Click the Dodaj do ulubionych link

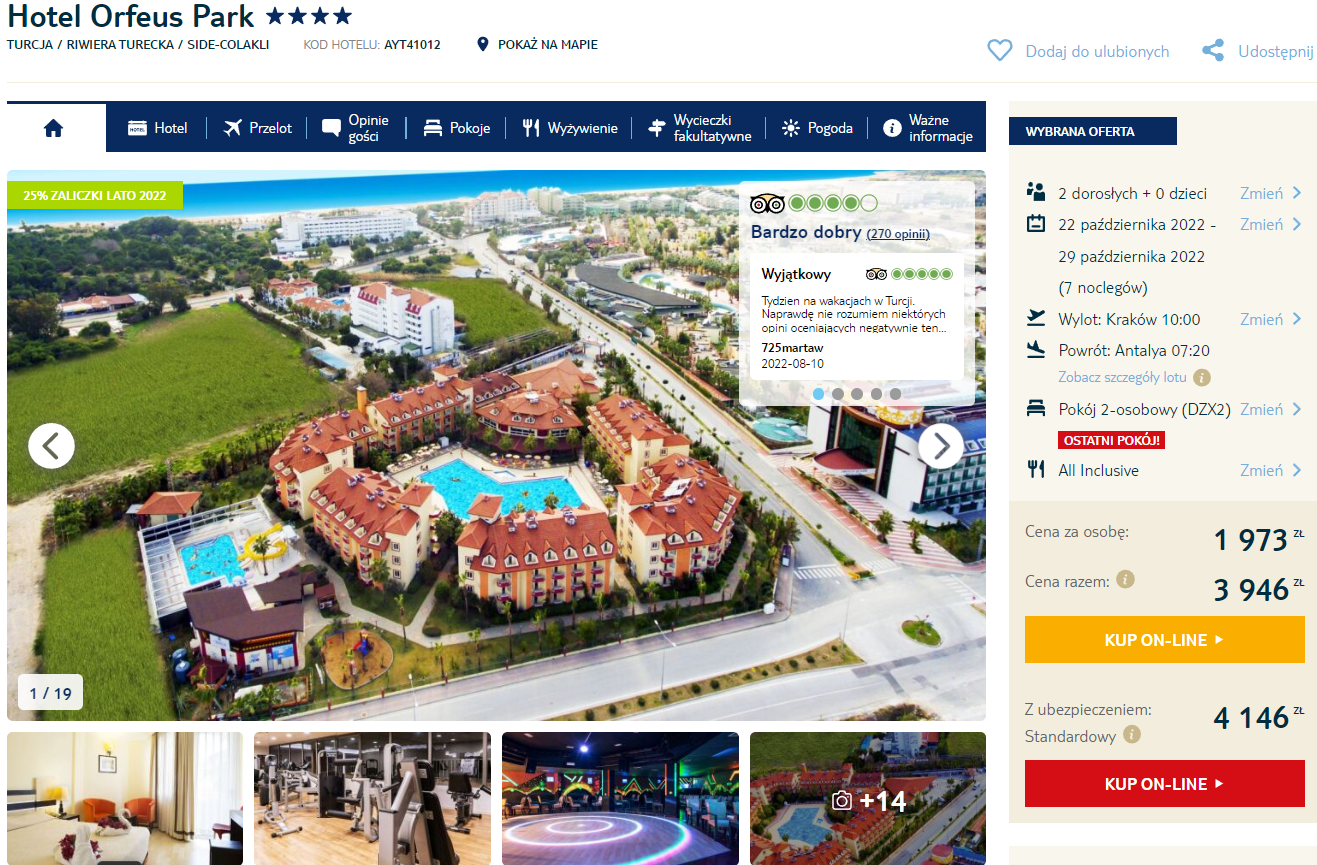coord(1097,51)
